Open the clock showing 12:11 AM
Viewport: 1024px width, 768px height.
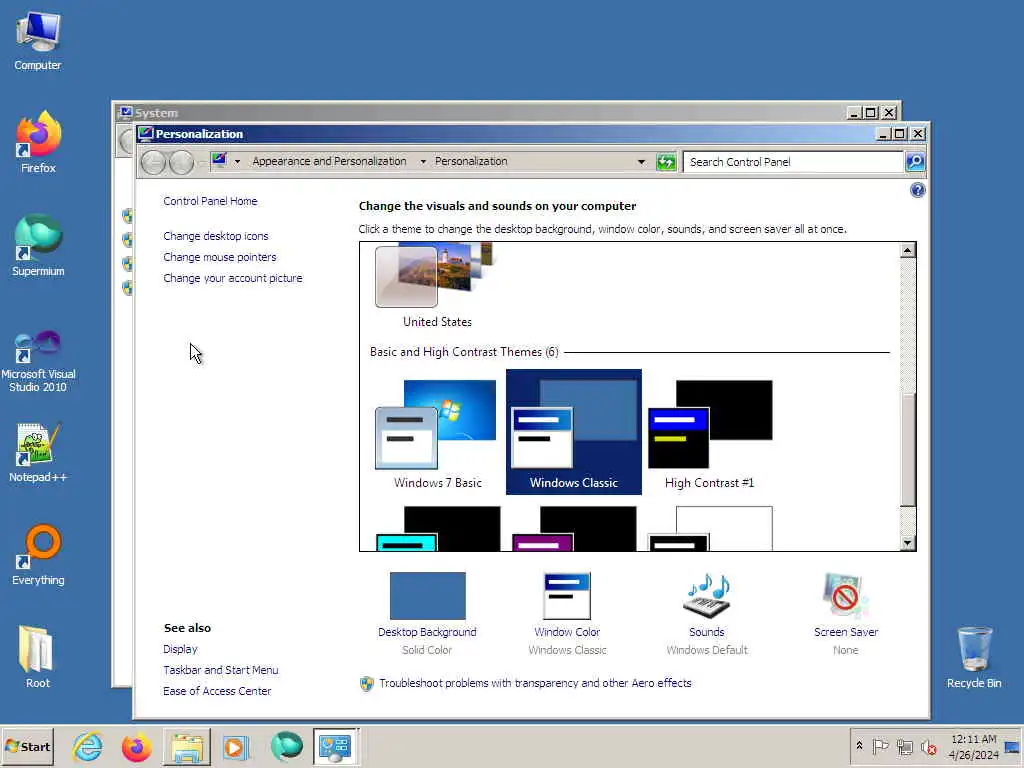(x=974, y=746)
